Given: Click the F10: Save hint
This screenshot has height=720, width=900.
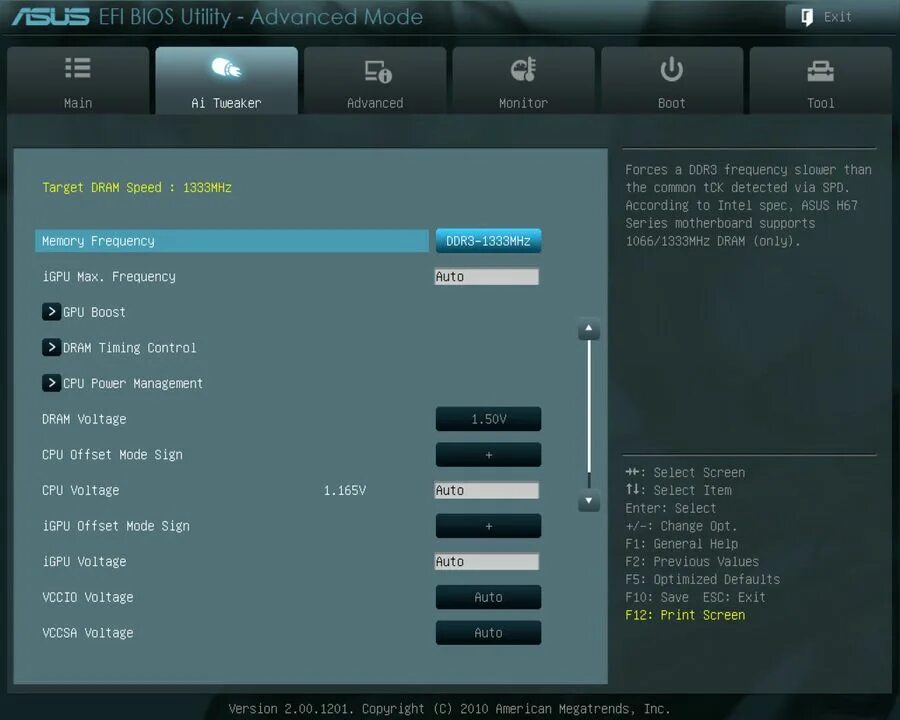Looking at the screenshot, I should [x=657, y=597].
